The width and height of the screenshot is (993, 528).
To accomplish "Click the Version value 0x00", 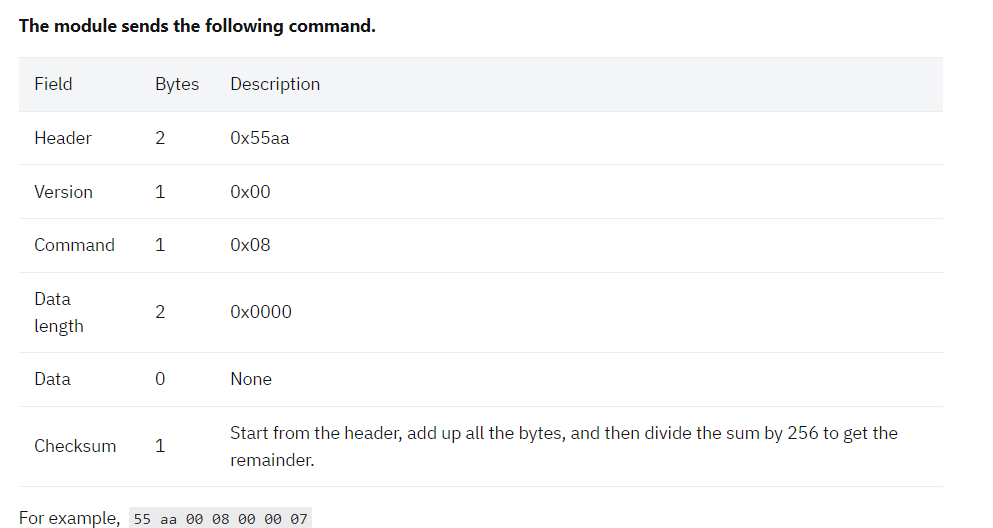I will click(250, 192).
